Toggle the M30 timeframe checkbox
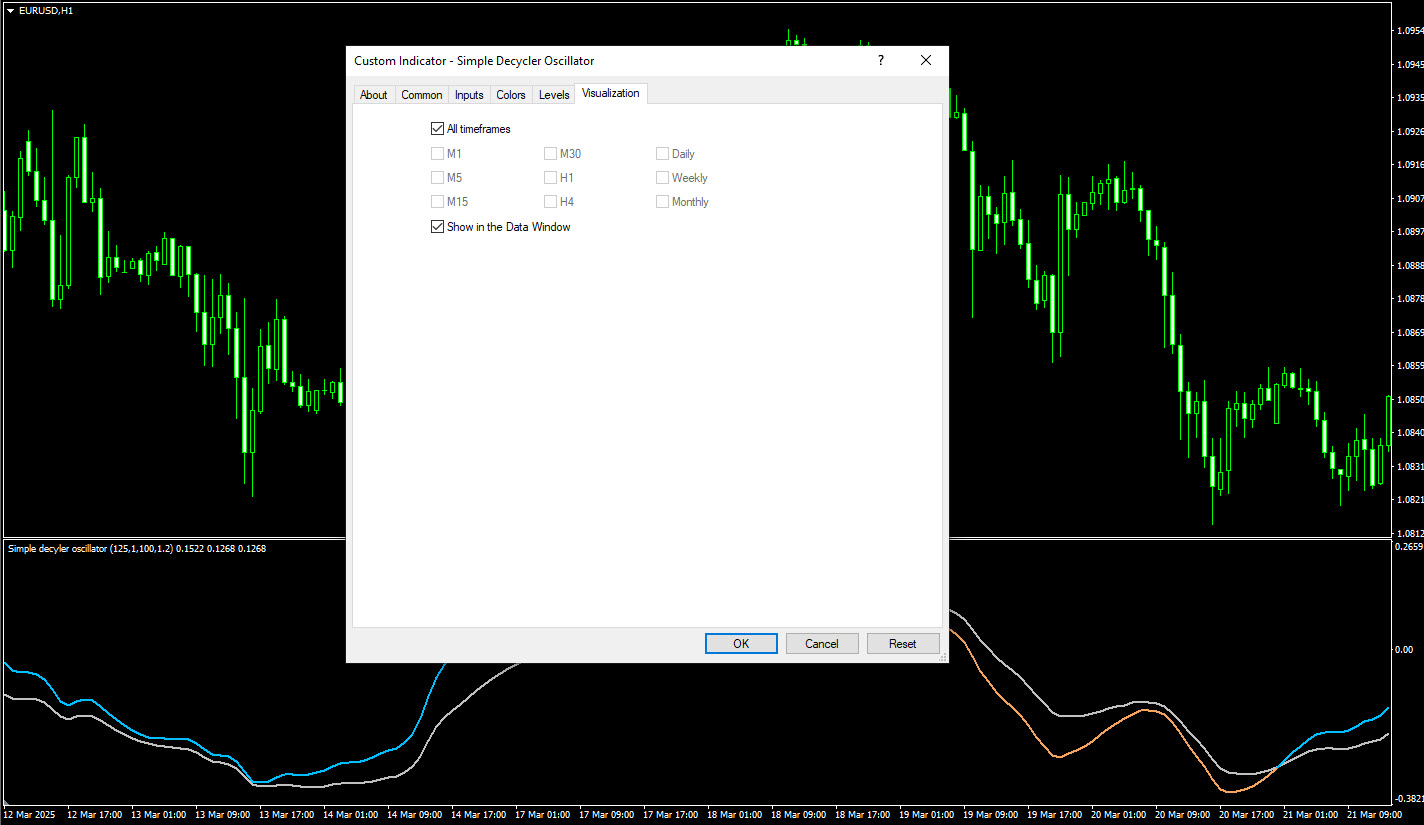 [x=550, y=154]
